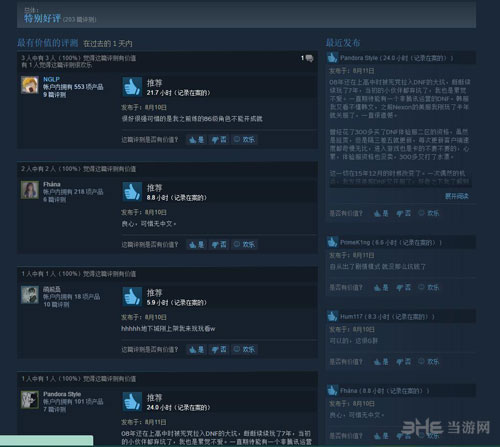The width and height of the screenshot is (500, 447).
Task: Mark Fhána's 8.8 hour review as 欢乐
Action: [x=244, y=244]
